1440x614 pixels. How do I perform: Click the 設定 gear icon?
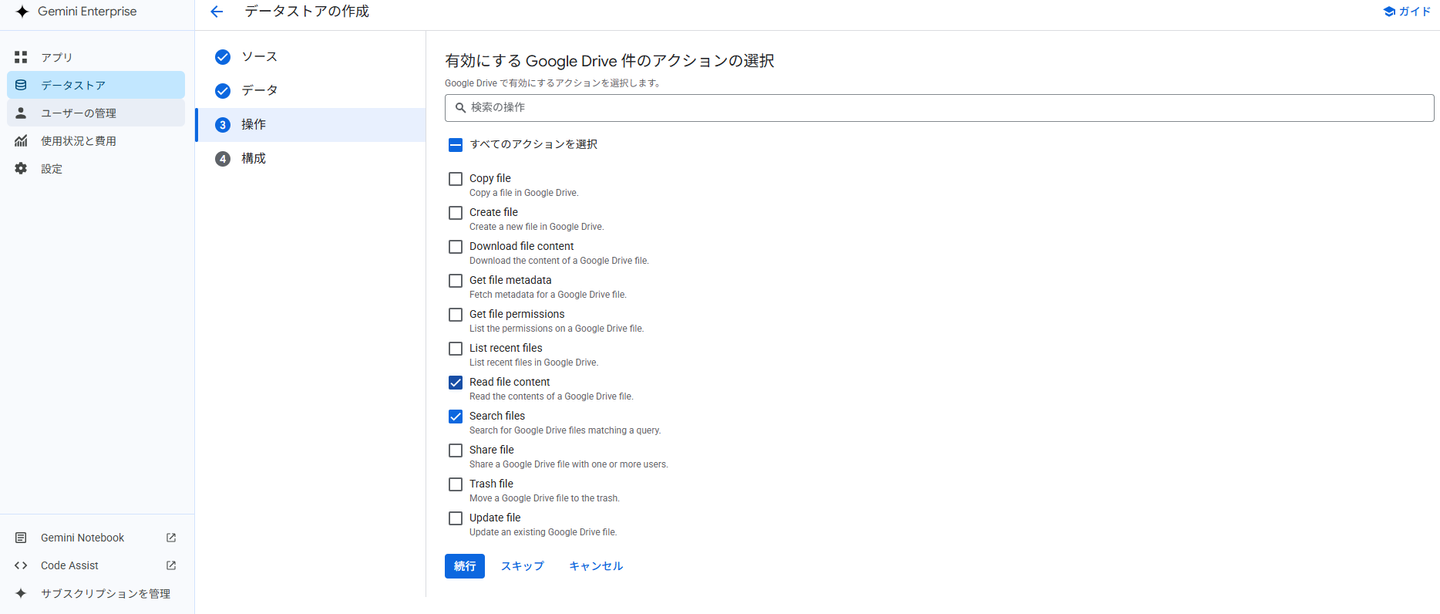[21, 169]
